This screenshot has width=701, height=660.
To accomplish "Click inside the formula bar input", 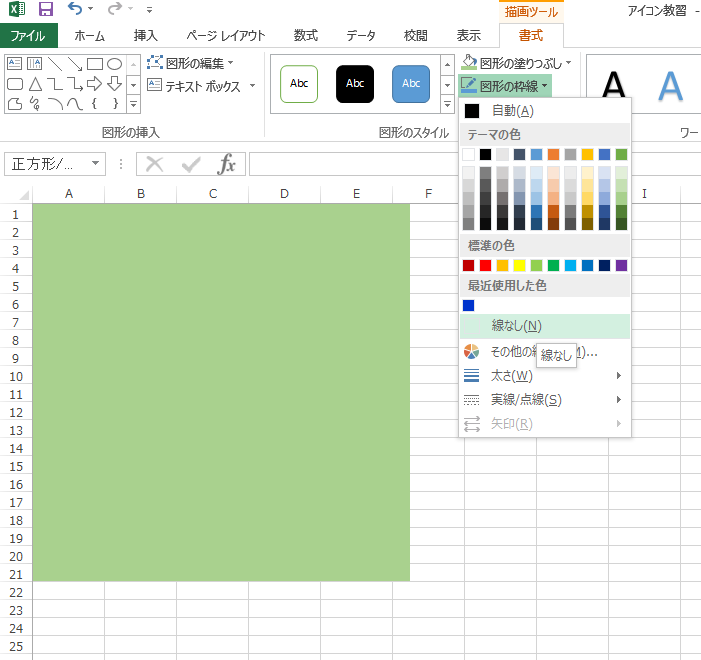I will pos(353,164).
